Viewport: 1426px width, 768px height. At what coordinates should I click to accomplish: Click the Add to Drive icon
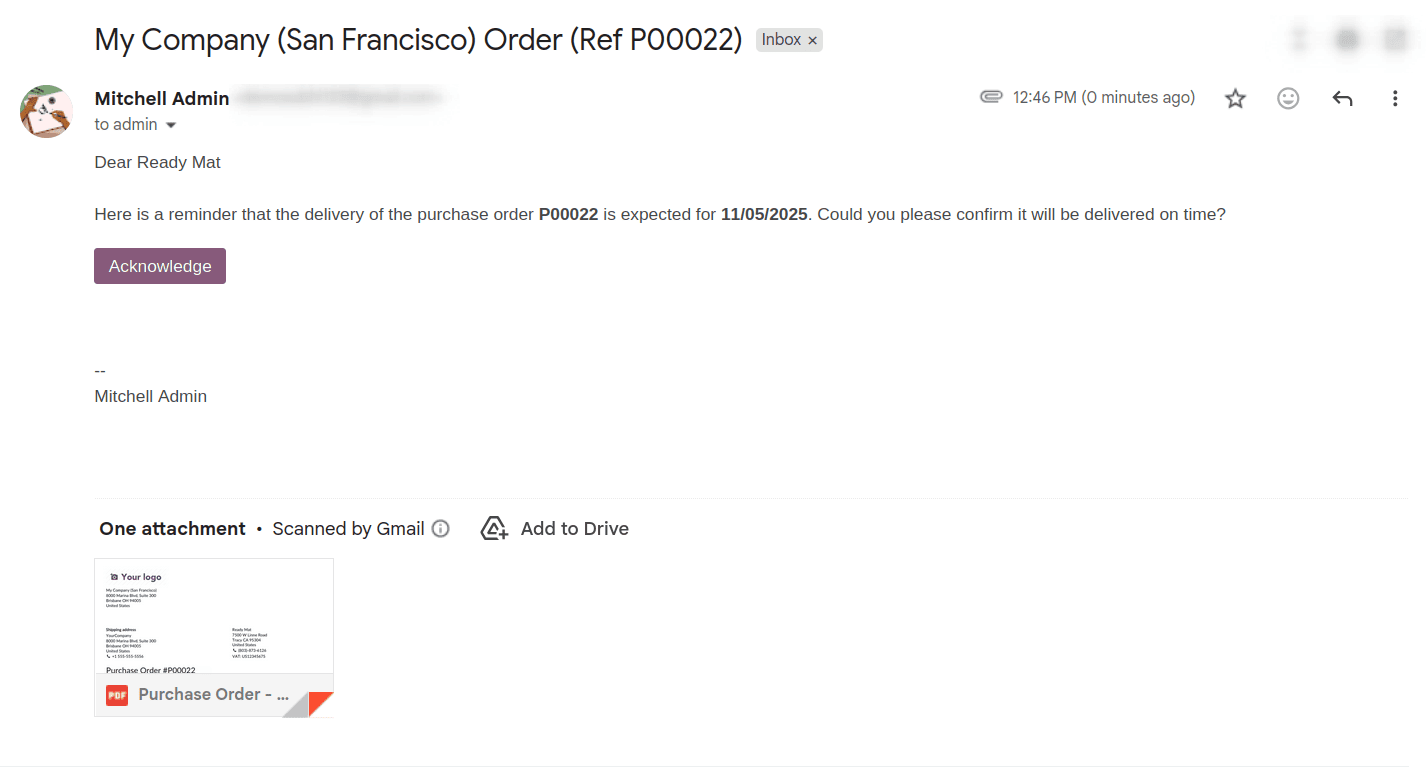[493, 528]
